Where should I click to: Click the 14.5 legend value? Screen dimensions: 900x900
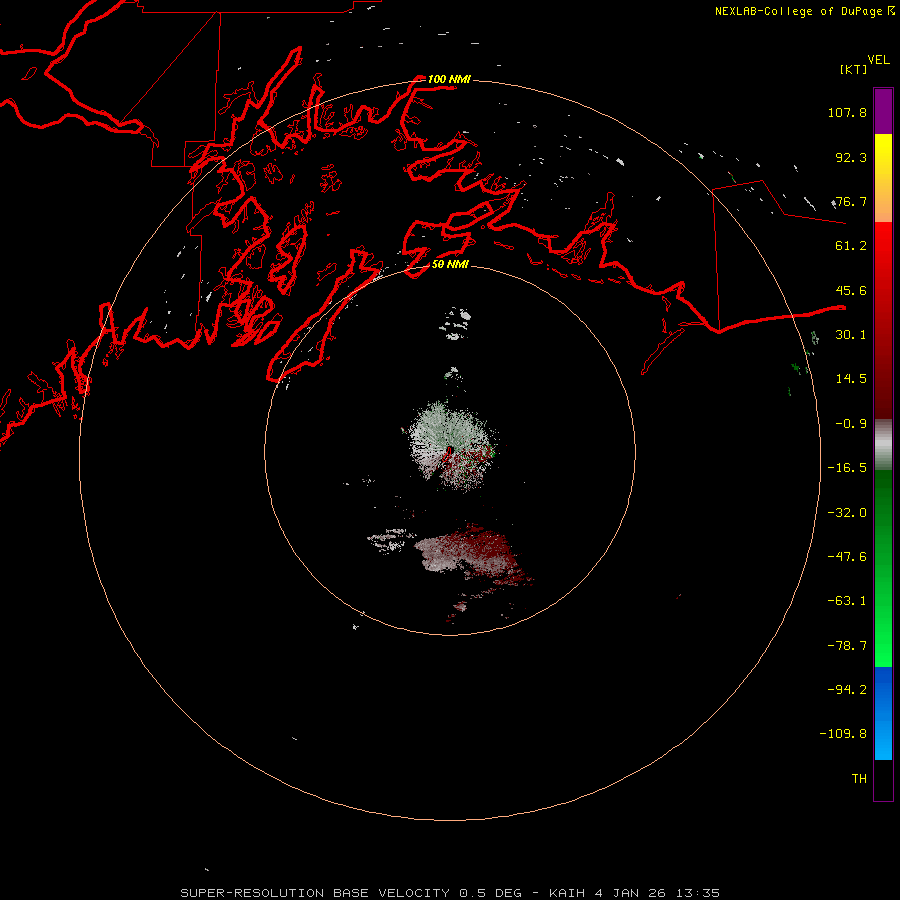tap(851, 379)
